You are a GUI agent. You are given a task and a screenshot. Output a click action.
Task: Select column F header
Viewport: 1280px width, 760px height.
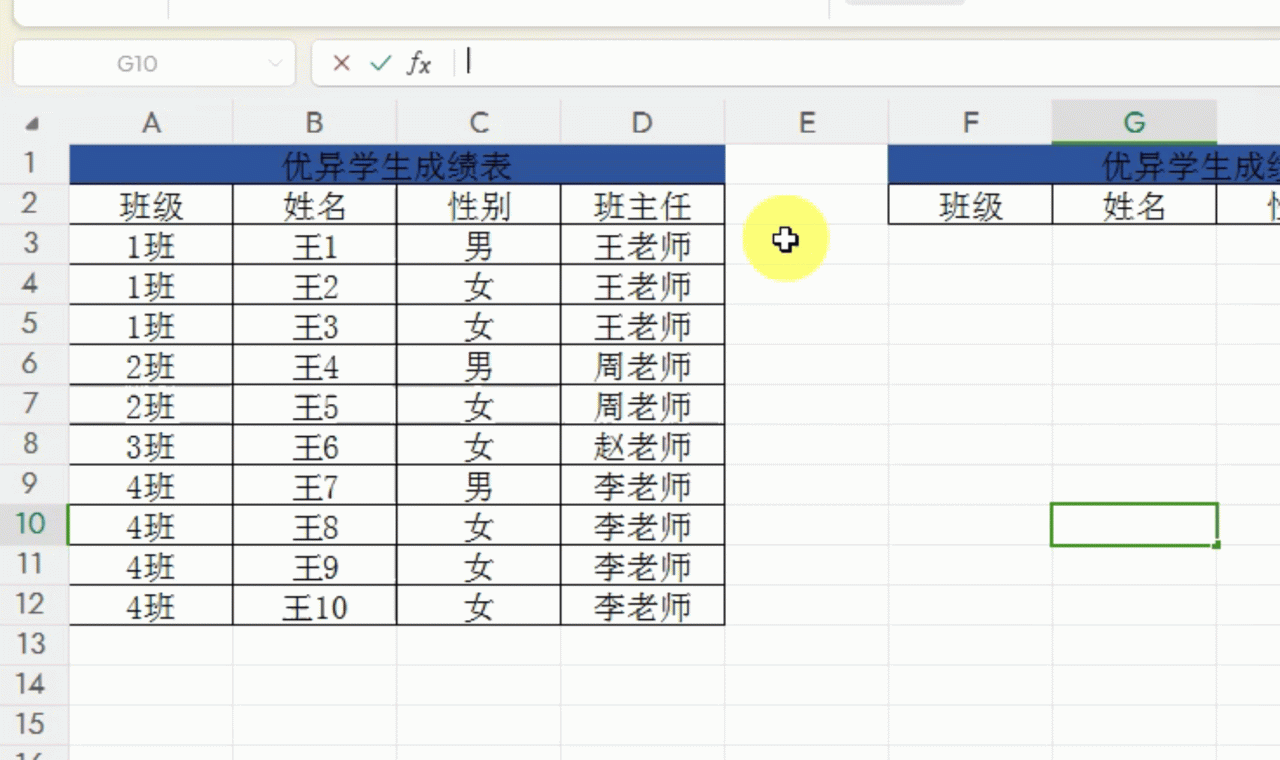(x=970, y=122)
